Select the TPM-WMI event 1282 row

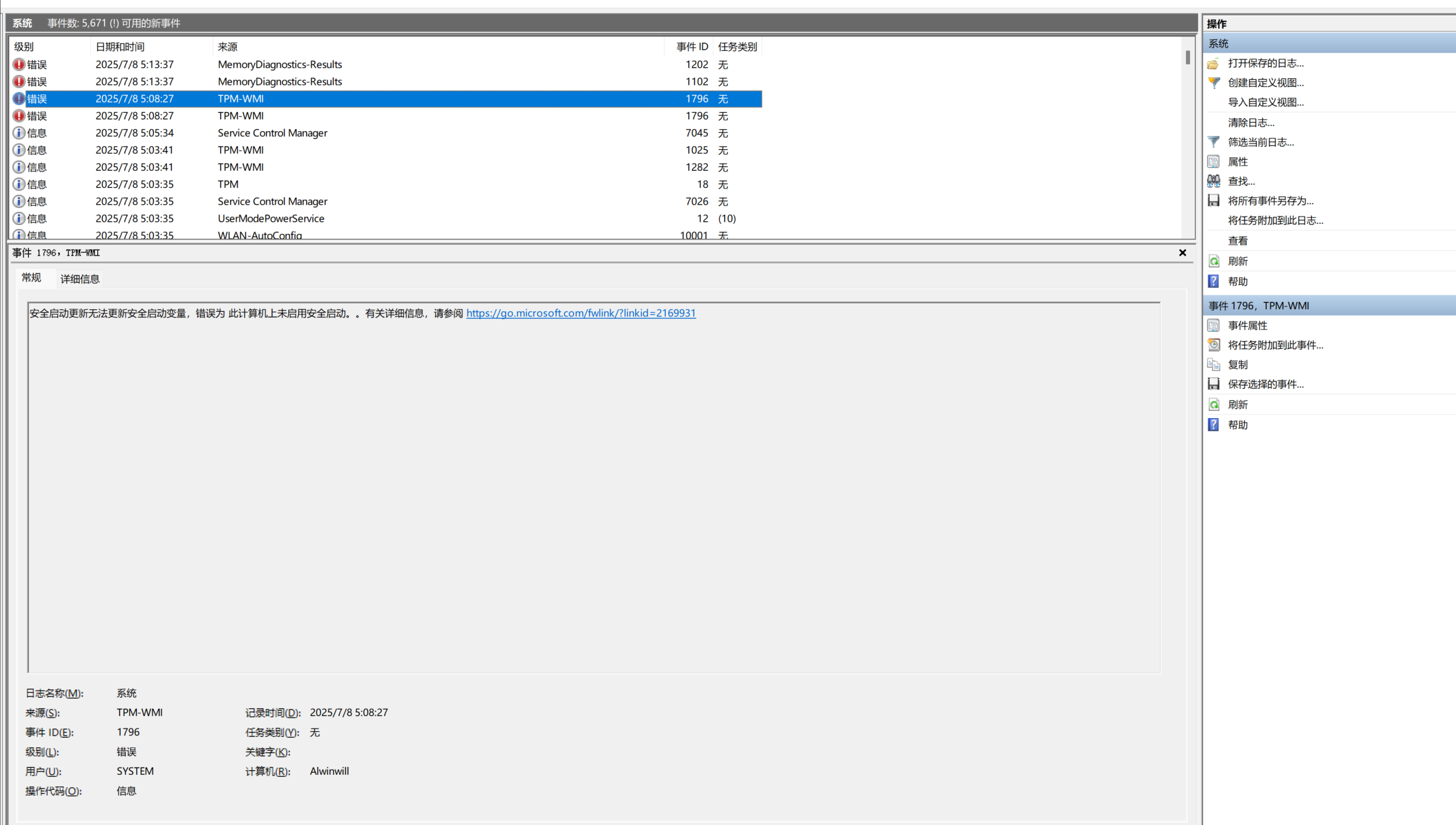[386, 167]
